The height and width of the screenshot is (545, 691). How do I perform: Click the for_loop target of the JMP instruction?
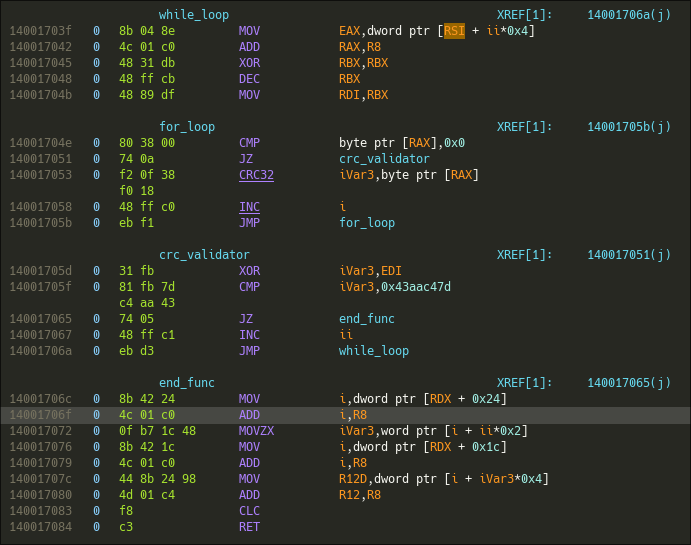click(x=367, y=223)
